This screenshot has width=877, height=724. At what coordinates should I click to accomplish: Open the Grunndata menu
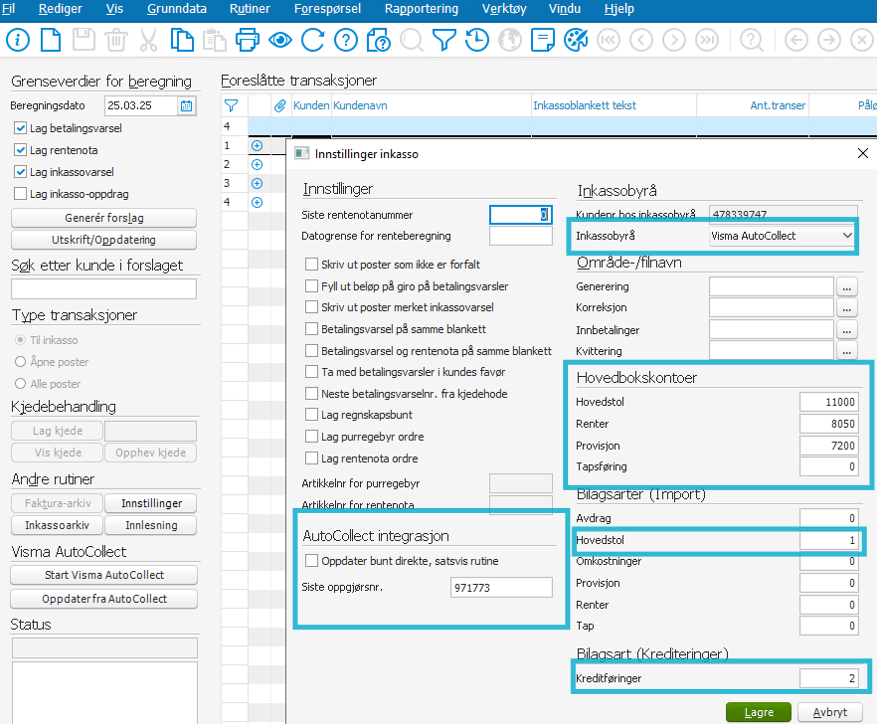(177, 9)
